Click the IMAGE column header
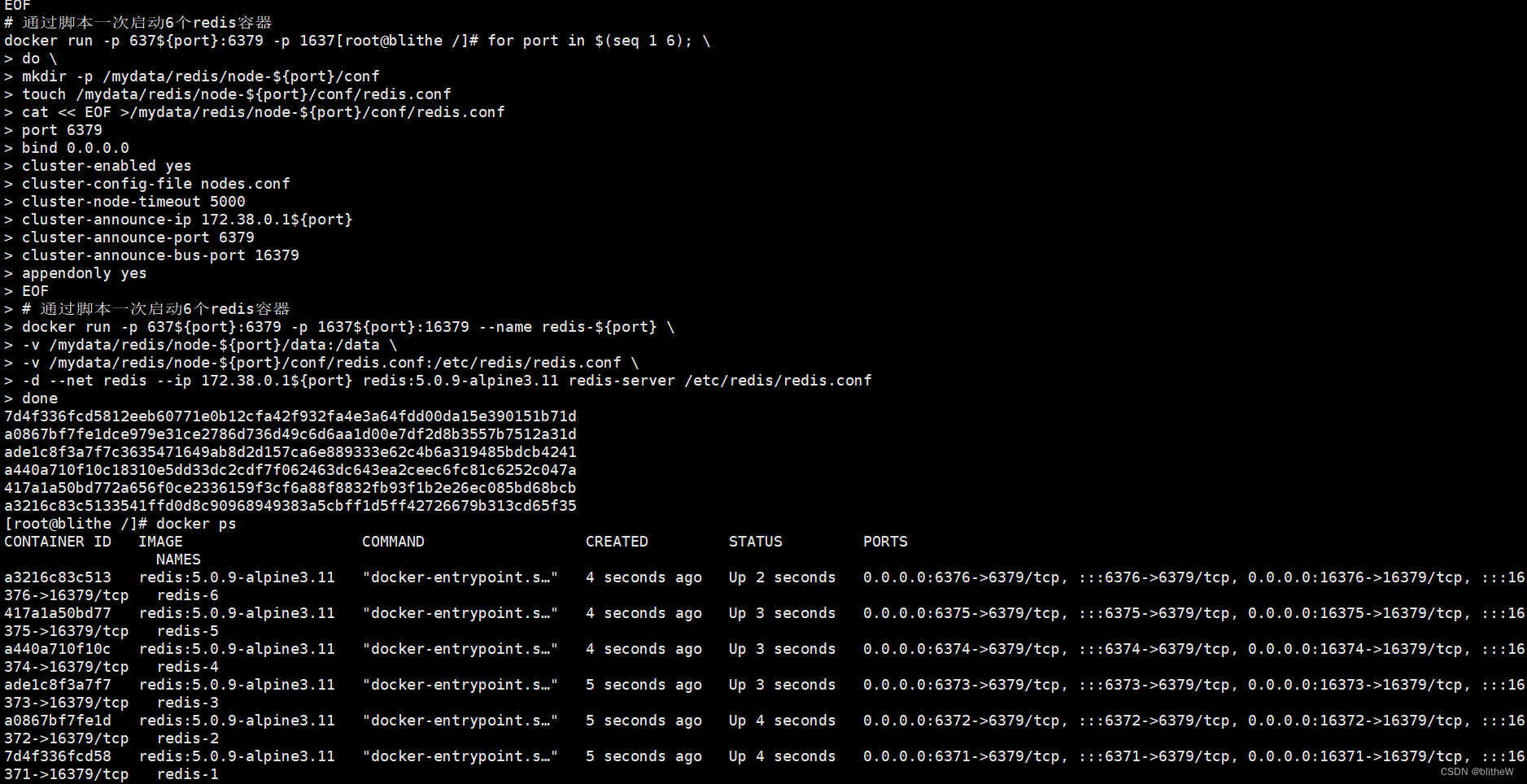 click(x=160, y=542)
